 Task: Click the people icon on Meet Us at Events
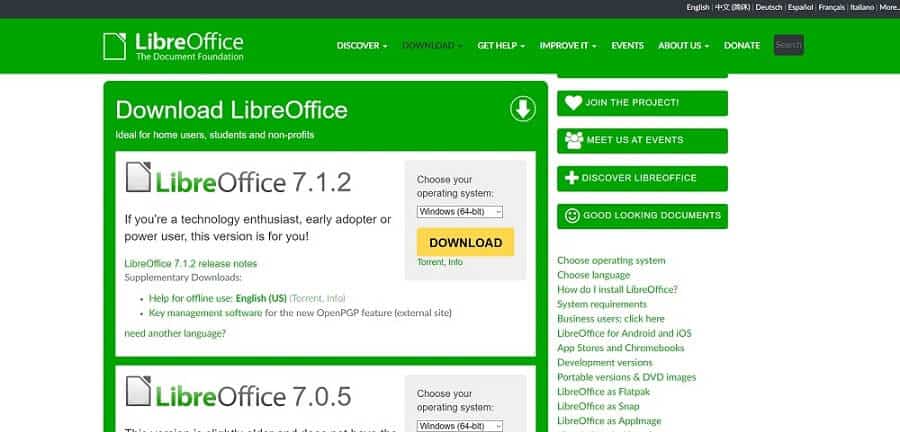(574, 140)
